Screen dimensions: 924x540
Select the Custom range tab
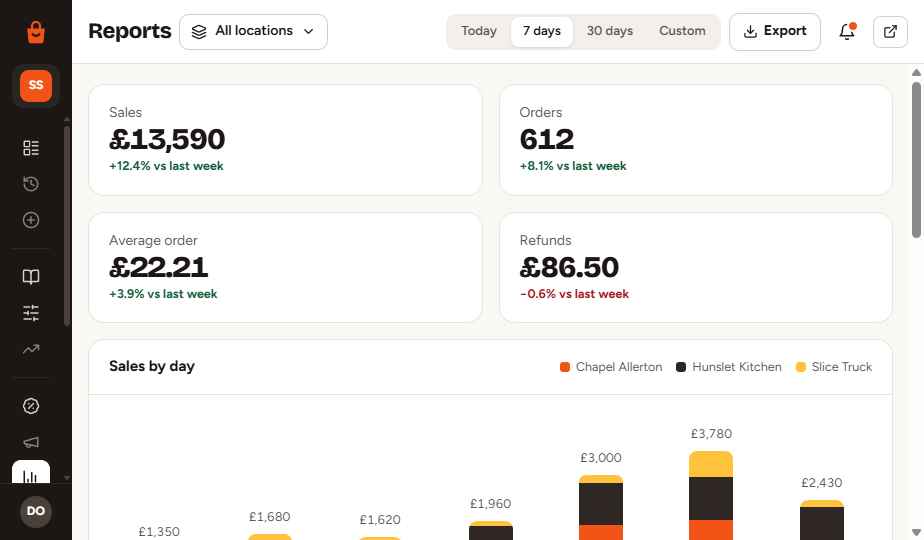pos(682,31)
